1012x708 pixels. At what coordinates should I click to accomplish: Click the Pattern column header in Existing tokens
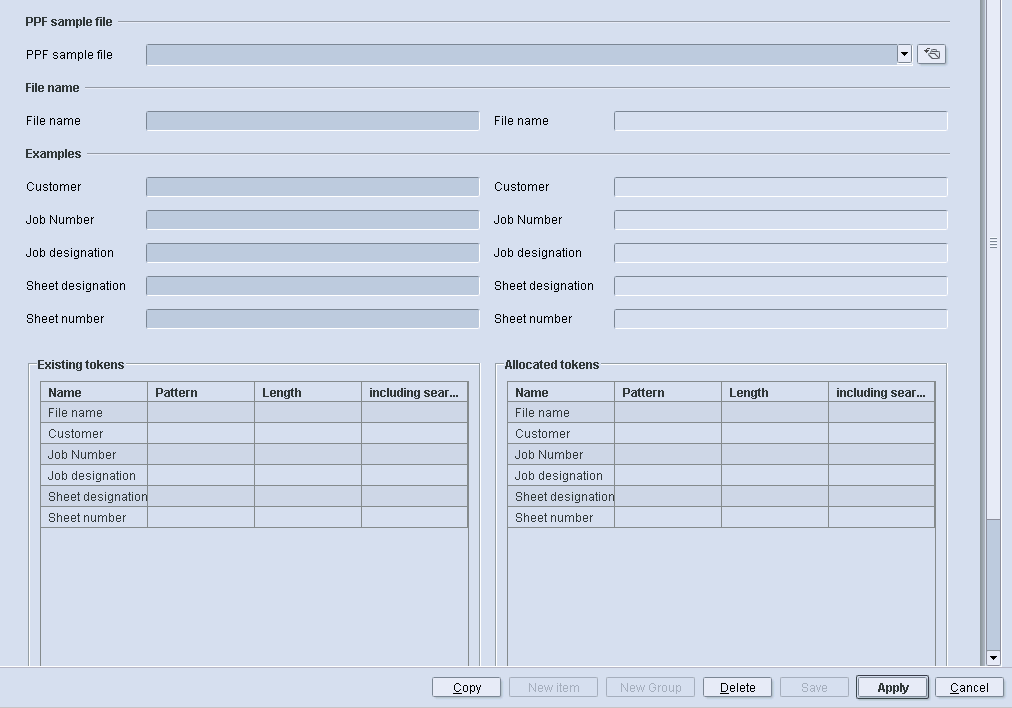tap(200, 392)
